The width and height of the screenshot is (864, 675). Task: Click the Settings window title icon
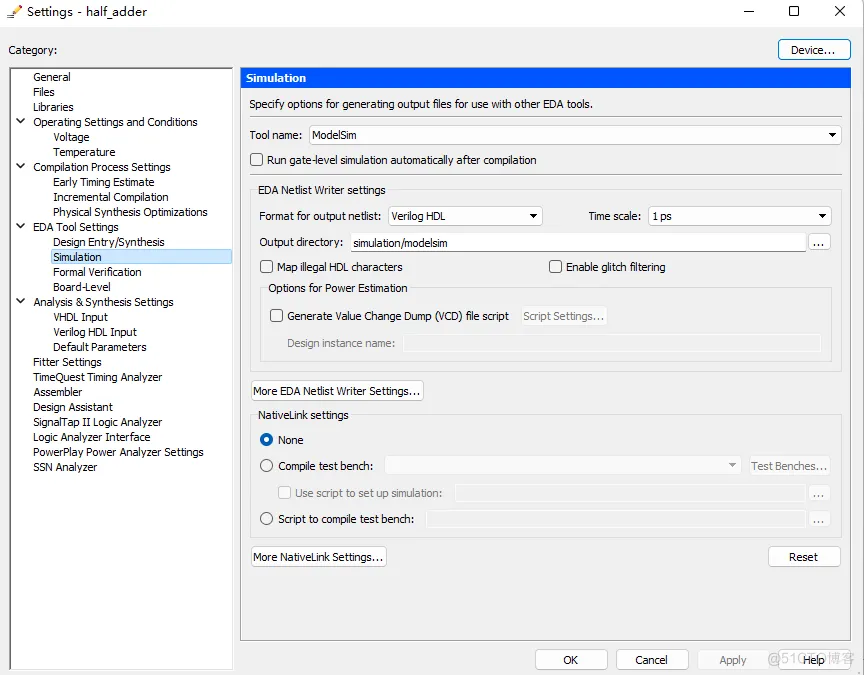tap(14, 12)
